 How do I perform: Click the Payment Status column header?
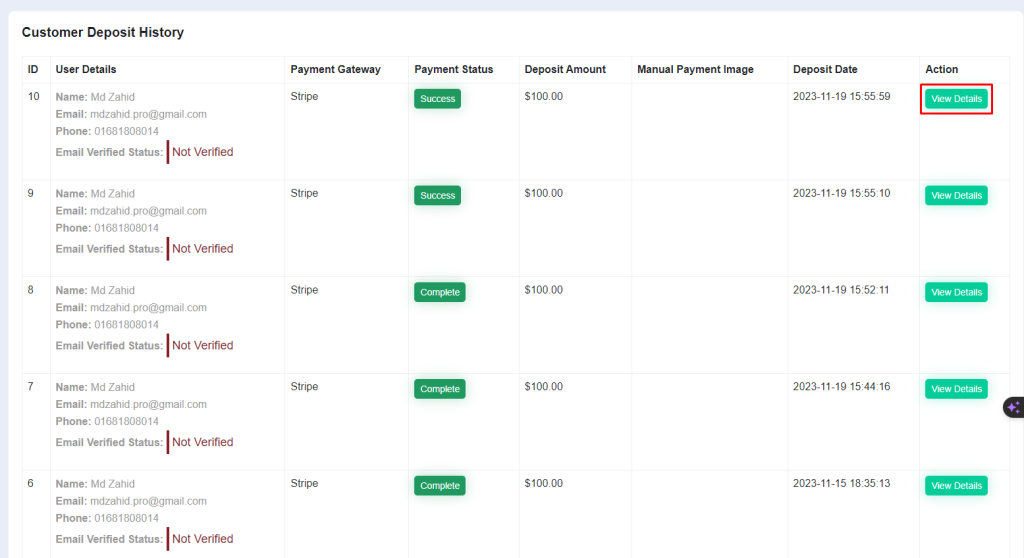click(454, 69)
